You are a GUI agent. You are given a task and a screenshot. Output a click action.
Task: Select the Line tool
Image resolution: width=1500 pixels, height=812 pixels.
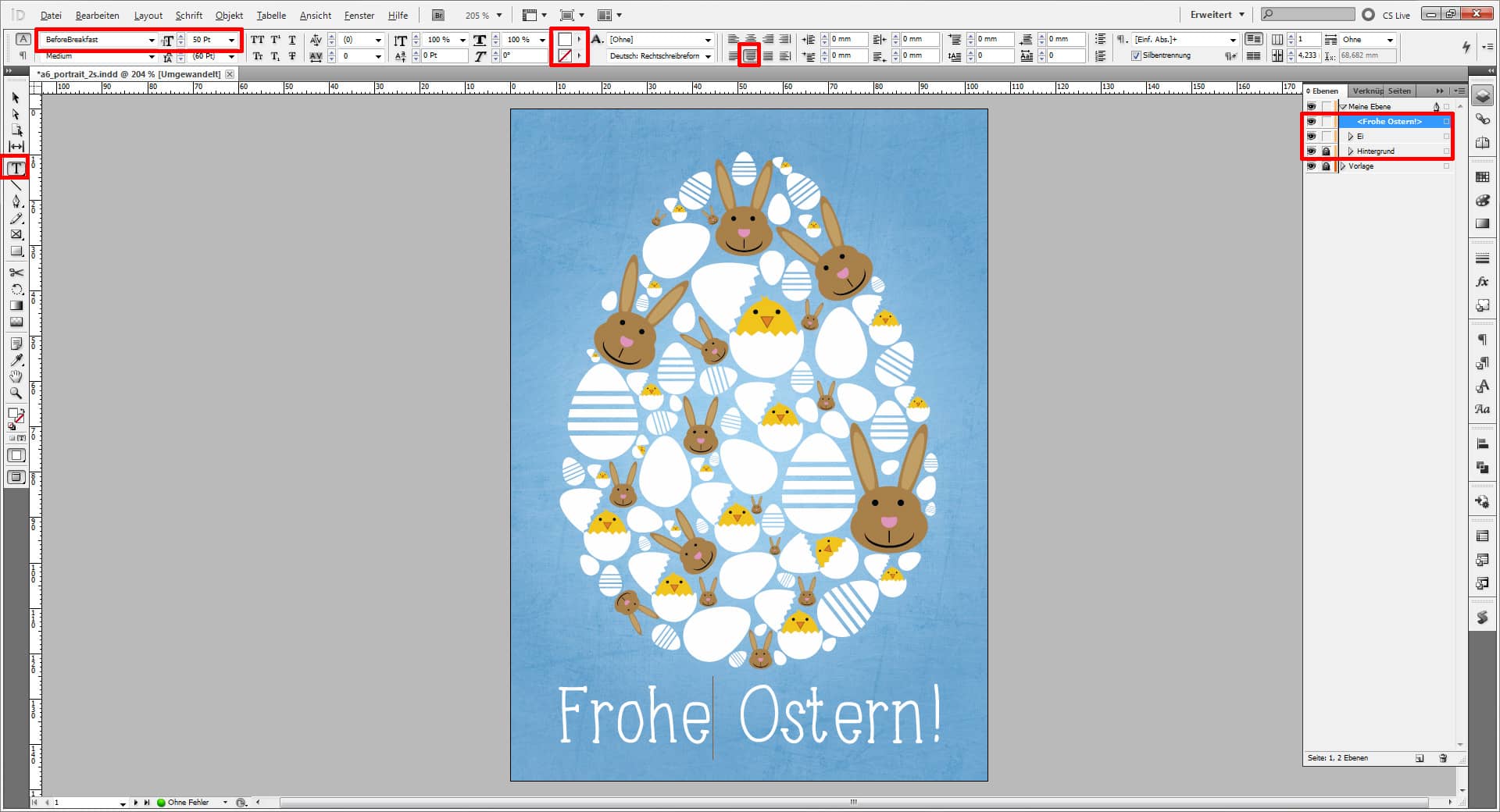click(16, 185)
